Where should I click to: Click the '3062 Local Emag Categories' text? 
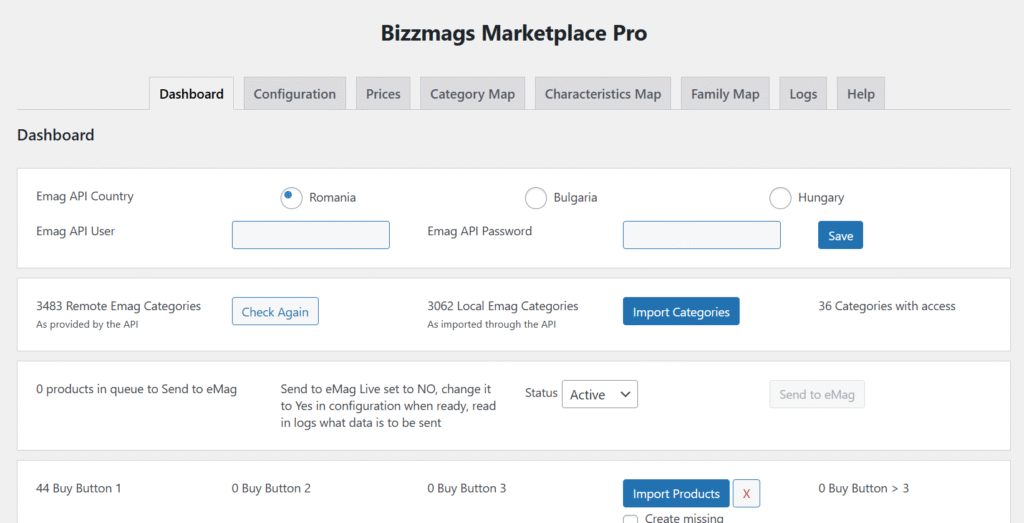(503, 306)
